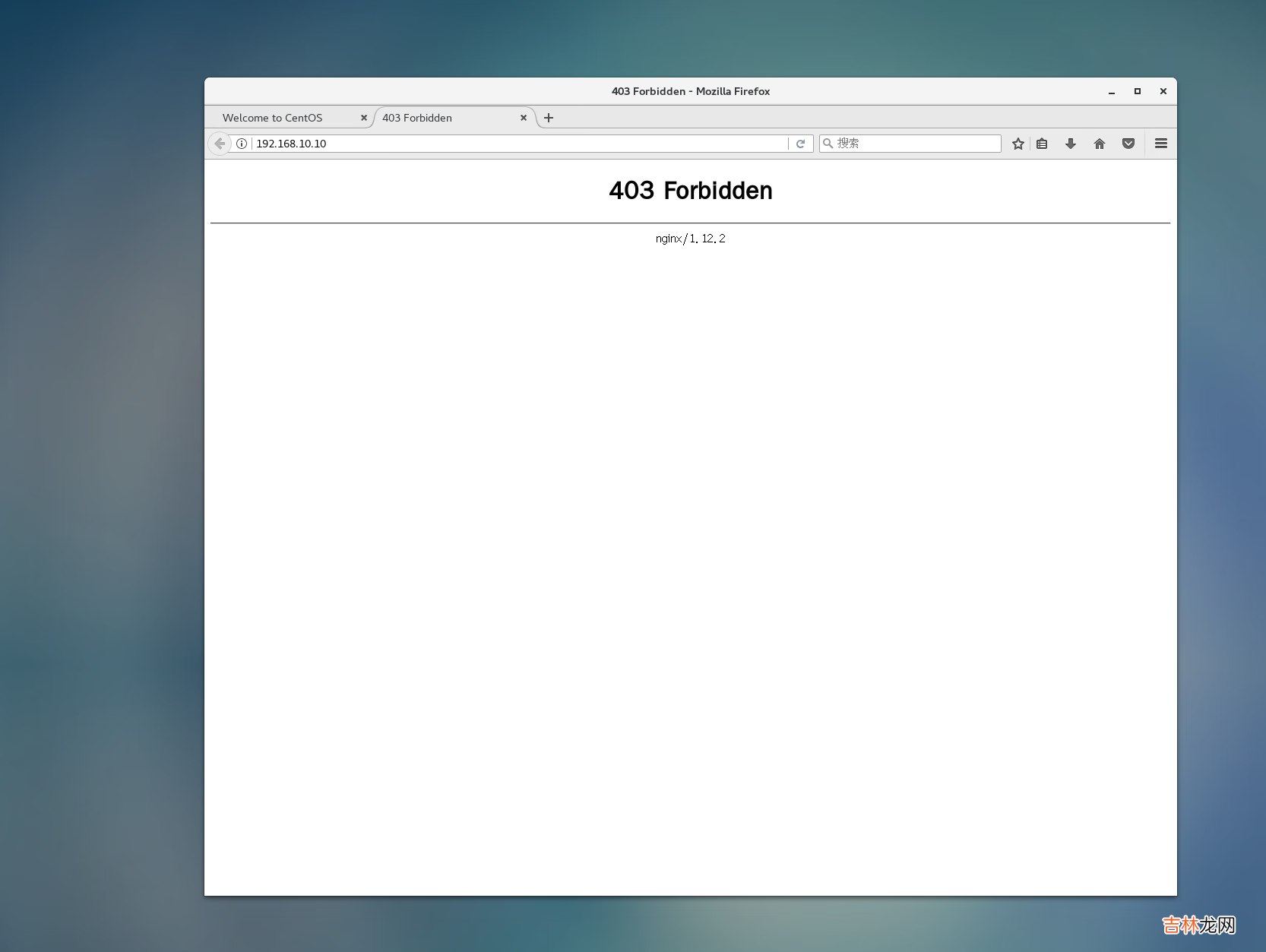Maximize the Firefox window
The image size is (1266, 952).
[x=1138, y=91]
